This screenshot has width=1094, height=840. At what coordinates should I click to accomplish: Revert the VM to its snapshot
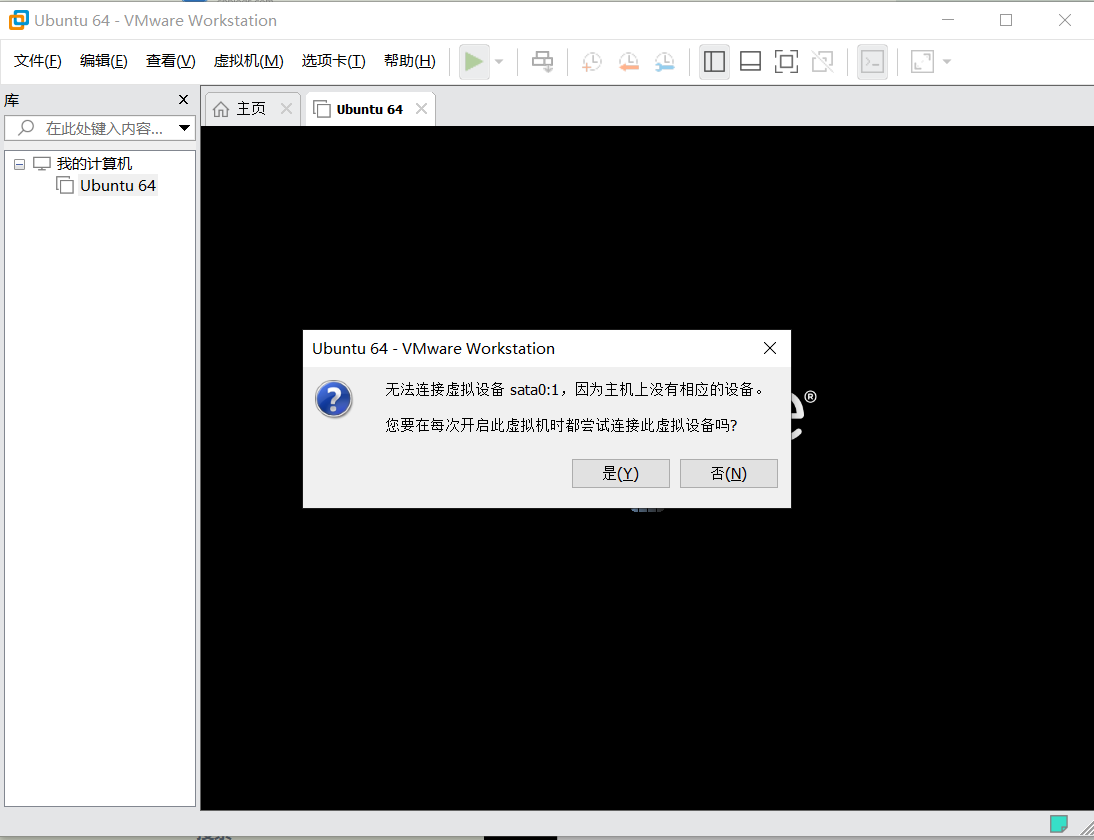(628, 61)
